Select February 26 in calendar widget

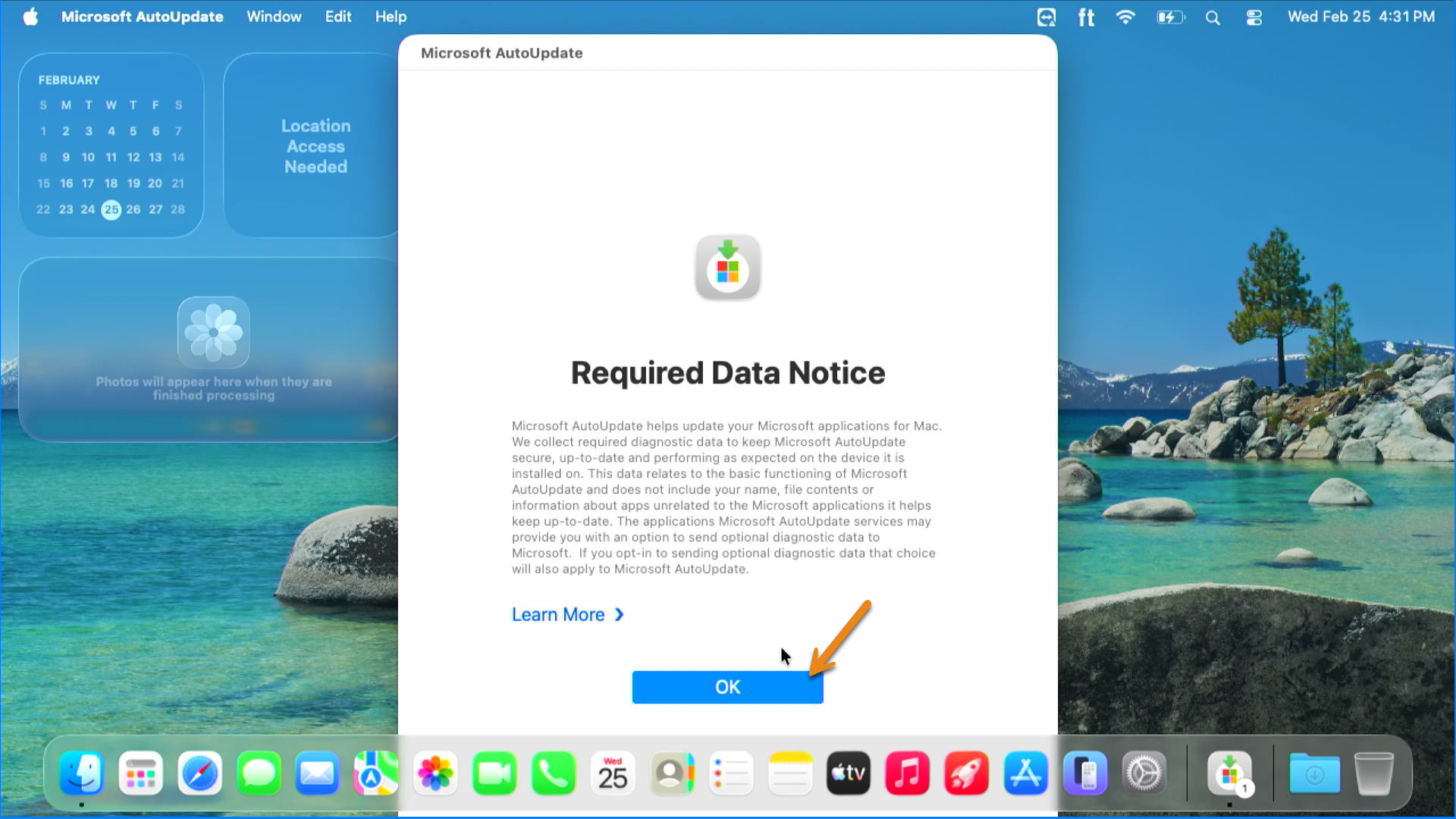pos(133,209)
